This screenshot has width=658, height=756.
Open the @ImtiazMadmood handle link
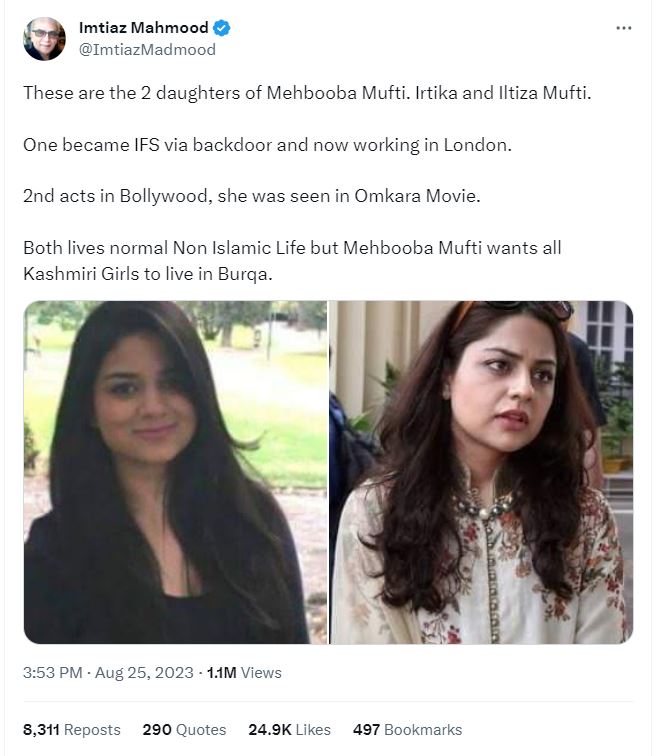(x=147, y=49)
